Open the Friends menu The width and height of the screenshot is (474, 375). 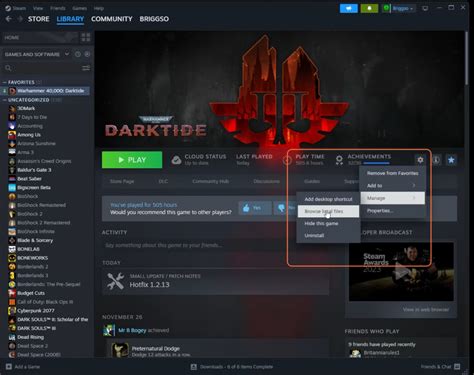[58, 8]
